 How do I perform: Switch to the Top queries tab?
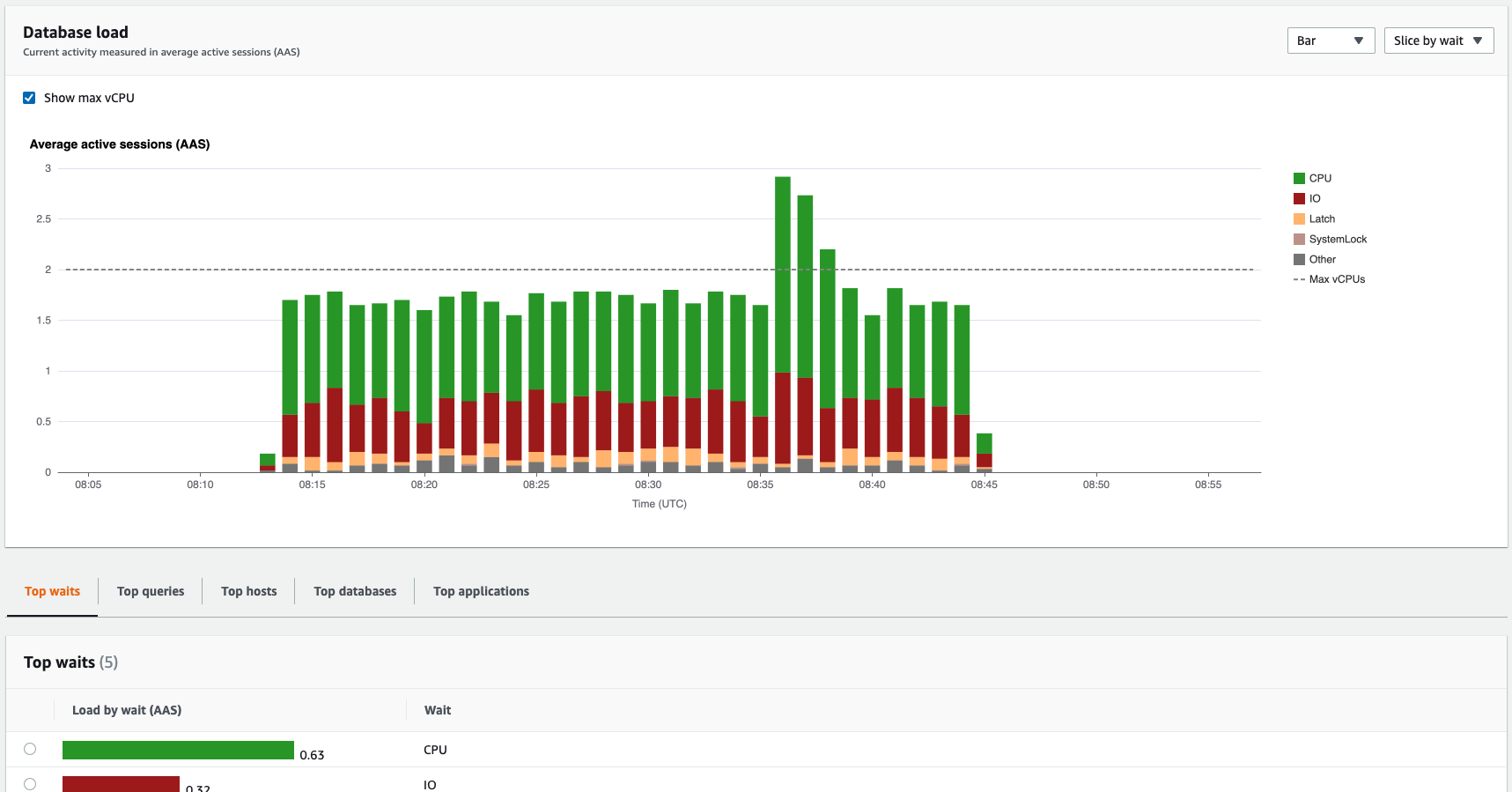151,591
